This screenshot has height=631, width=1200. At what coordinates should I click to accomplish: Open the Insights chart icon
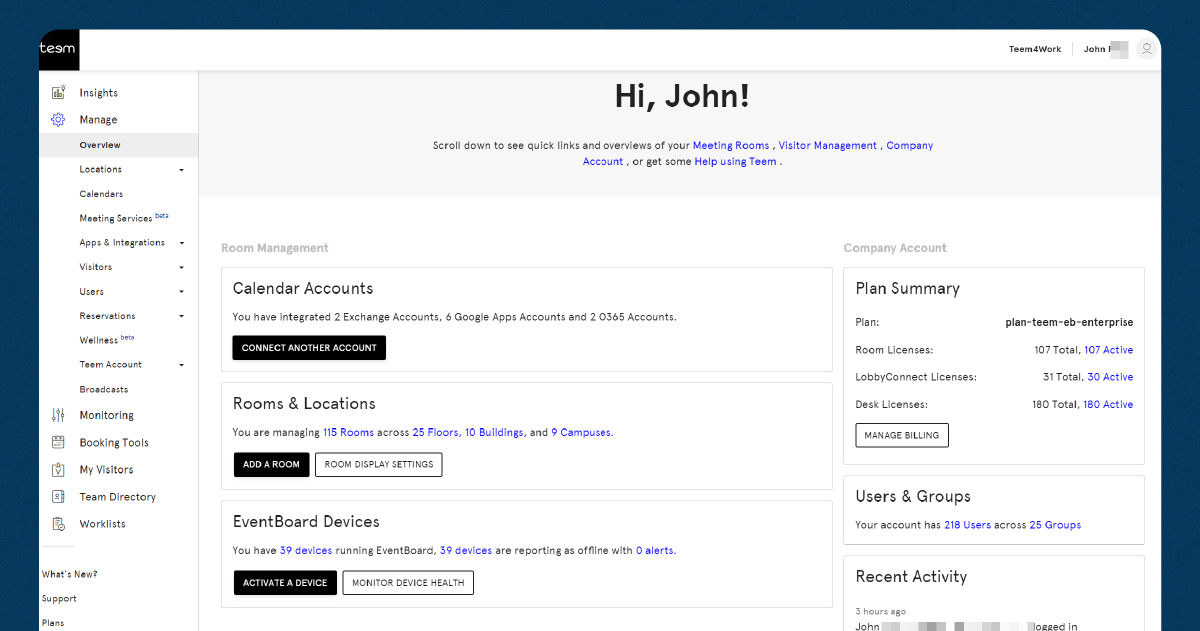tap(58, 93)
